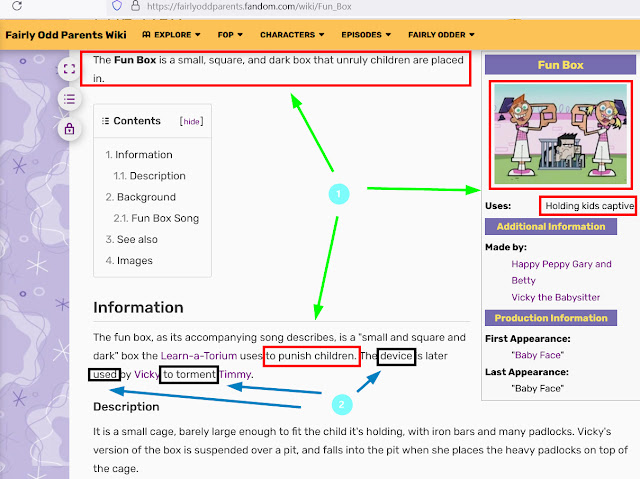Expand the CHARACTERS navigation menu
This screenshot has height=479, width=640.
[292, 35]
